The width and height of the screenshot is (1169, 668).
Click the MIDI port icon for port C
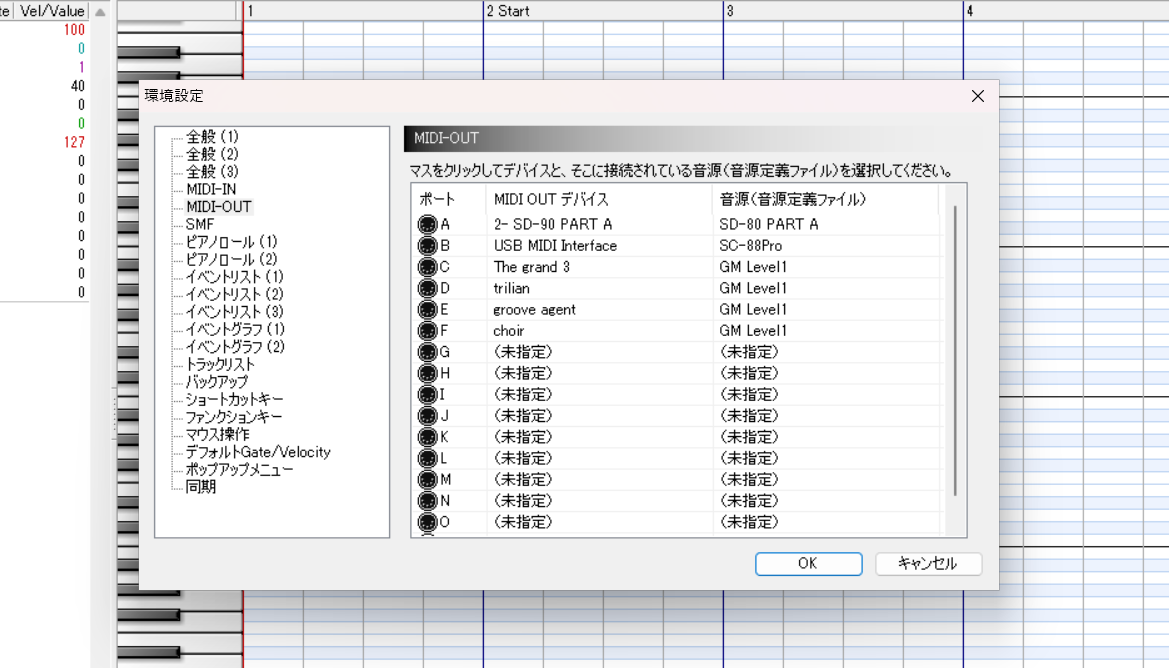point(427,267)
